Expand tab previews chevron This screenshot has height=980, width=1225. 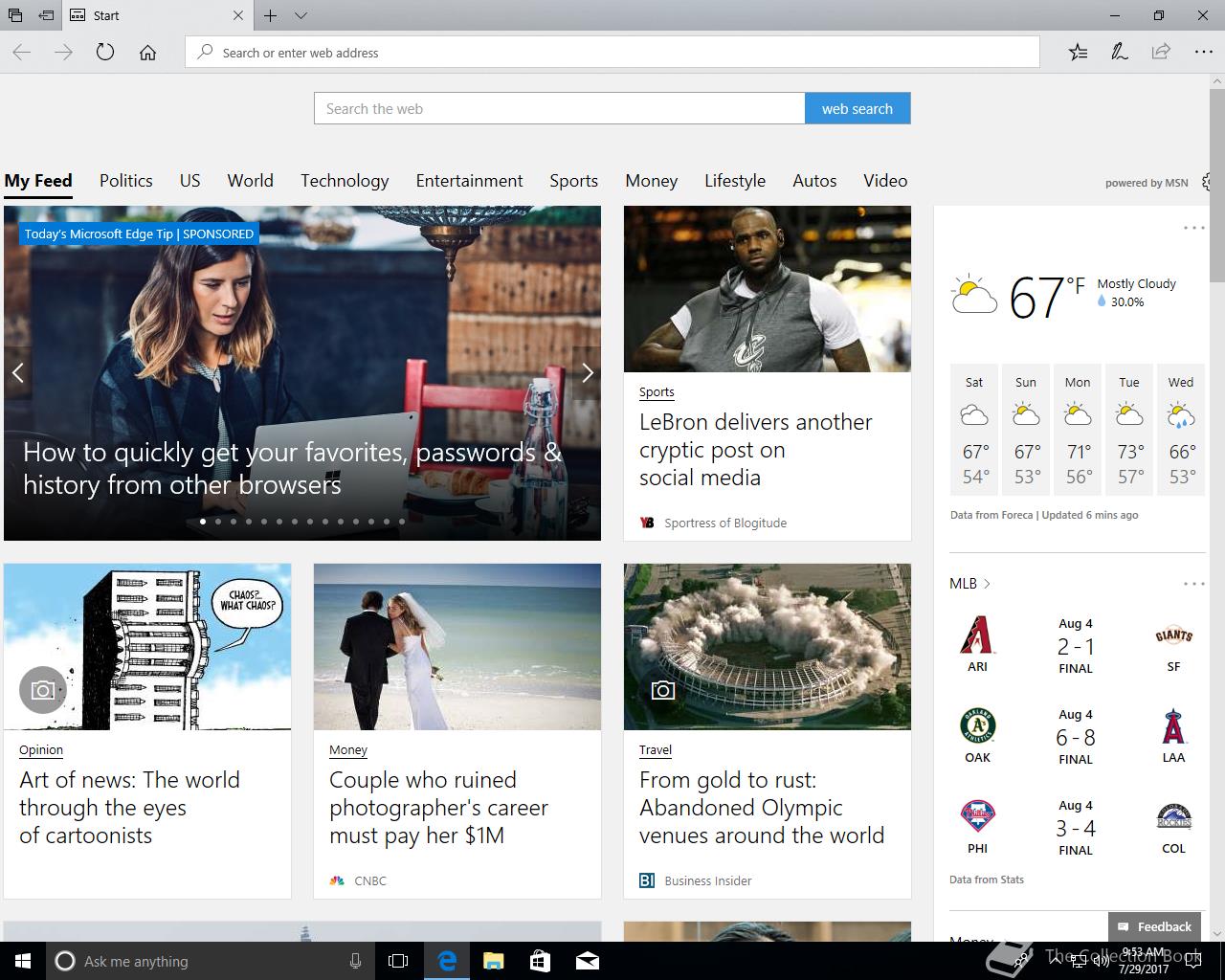pos(301,15)
